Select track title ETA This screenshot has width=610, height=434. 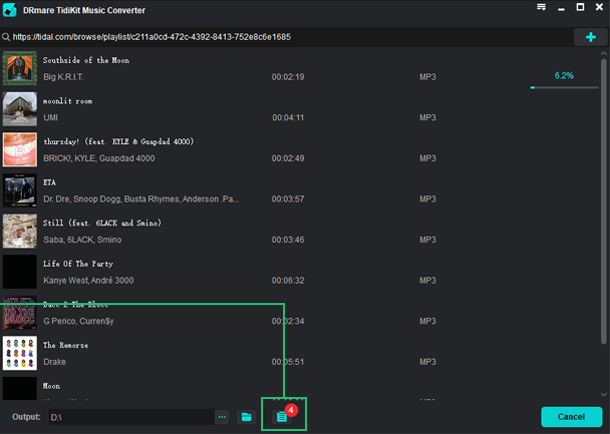pos(49,182)
